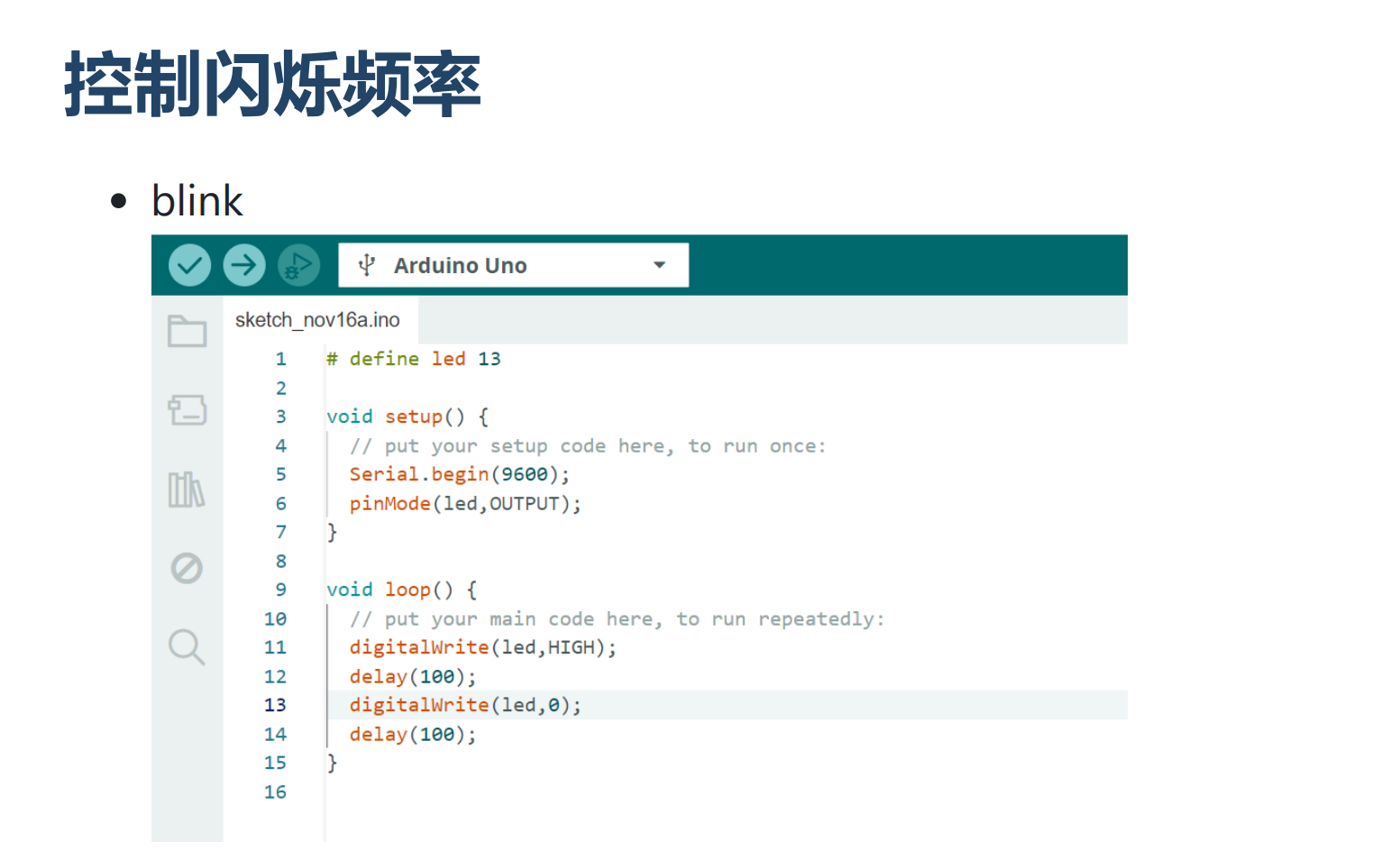Screen dimensions: 1400x860
Task: Click the void loop() declaration
Action: (x=397, y=589)
